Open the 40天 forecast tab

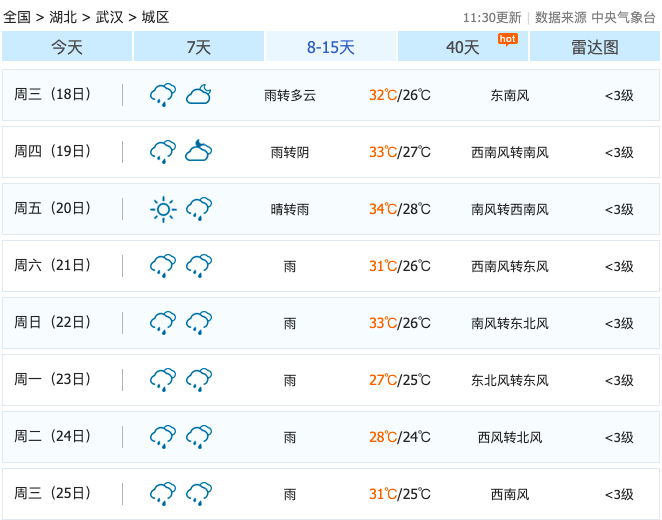(x=462, y=47)
